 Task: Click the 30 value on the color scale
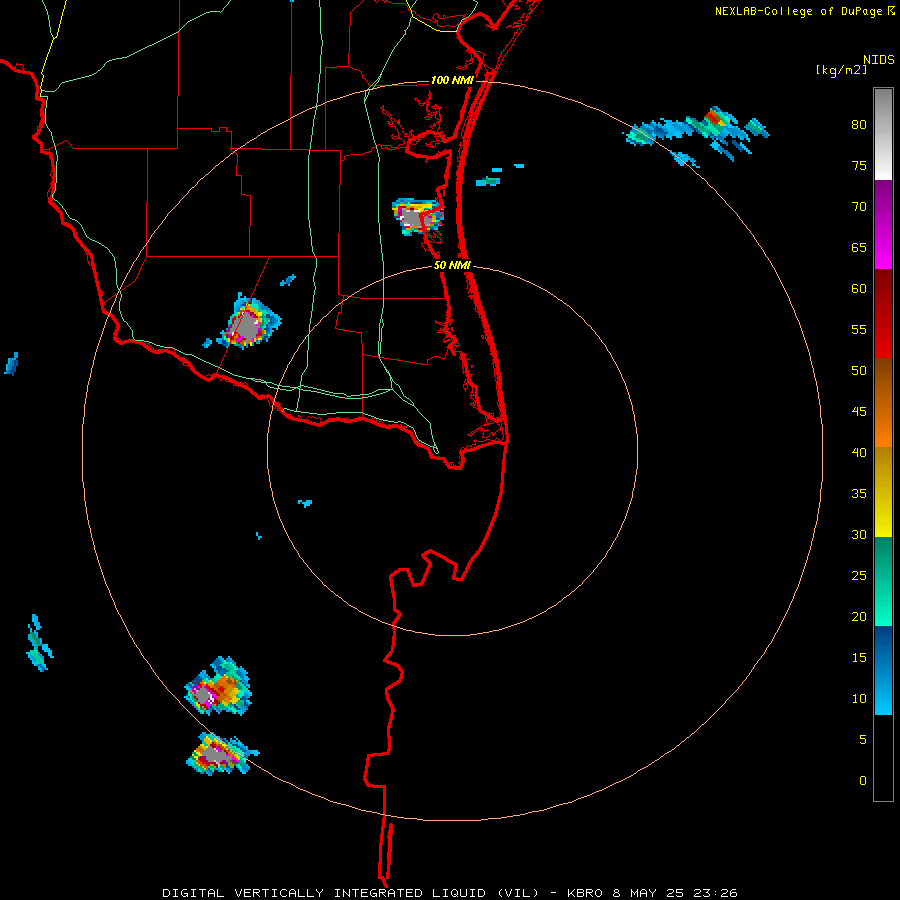click(859, 534)
